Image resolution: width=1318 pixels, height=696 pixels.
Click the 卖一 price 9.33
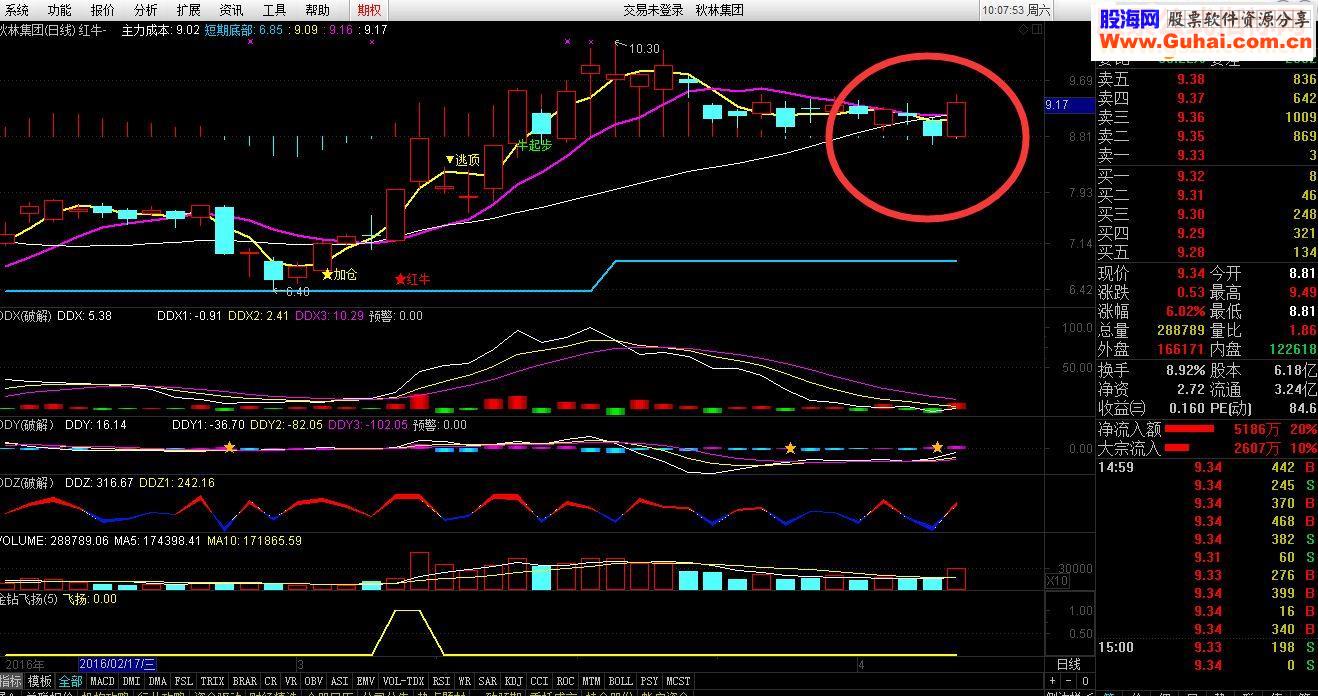click(x=1190, y=155)
